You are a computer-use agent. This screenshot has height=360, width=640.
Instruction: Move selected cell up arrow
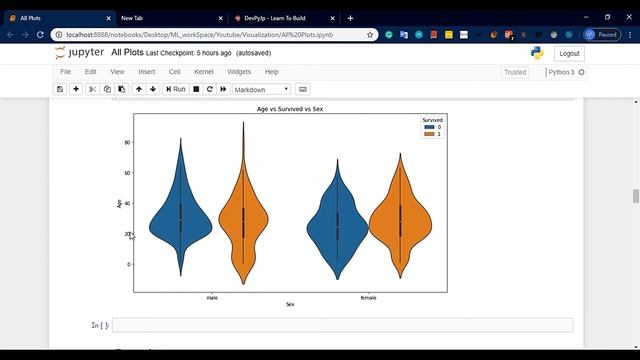pyautogui.click(x=139, y=89)
